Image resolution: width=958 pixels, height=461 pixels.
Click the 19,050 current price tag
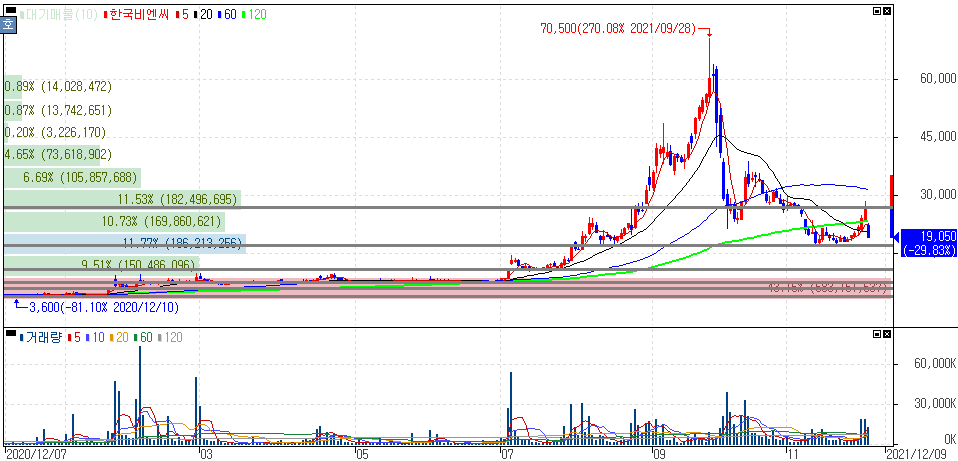929,242
